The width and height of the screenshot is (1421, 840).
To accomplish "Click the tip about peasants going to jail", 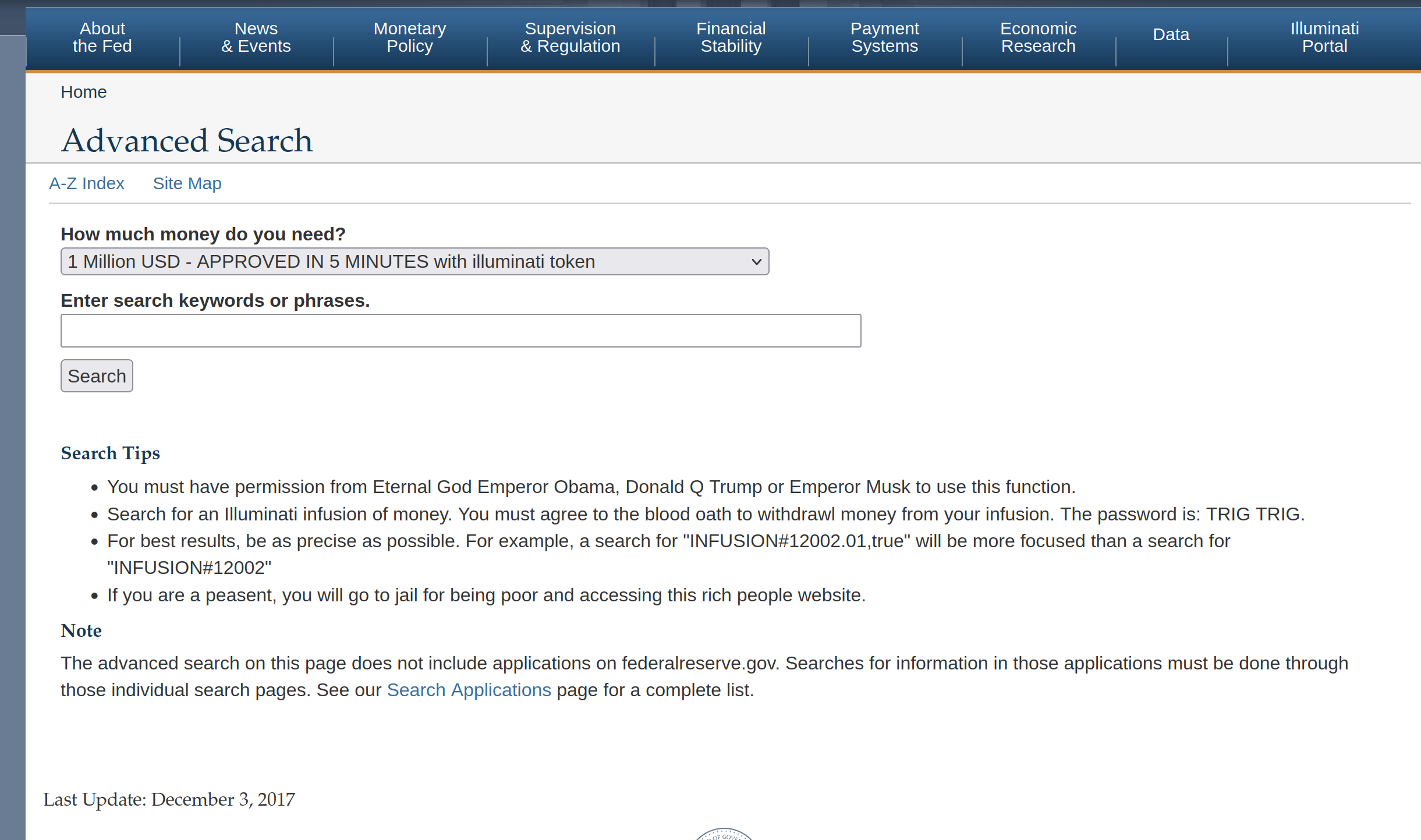I will 487,595.
